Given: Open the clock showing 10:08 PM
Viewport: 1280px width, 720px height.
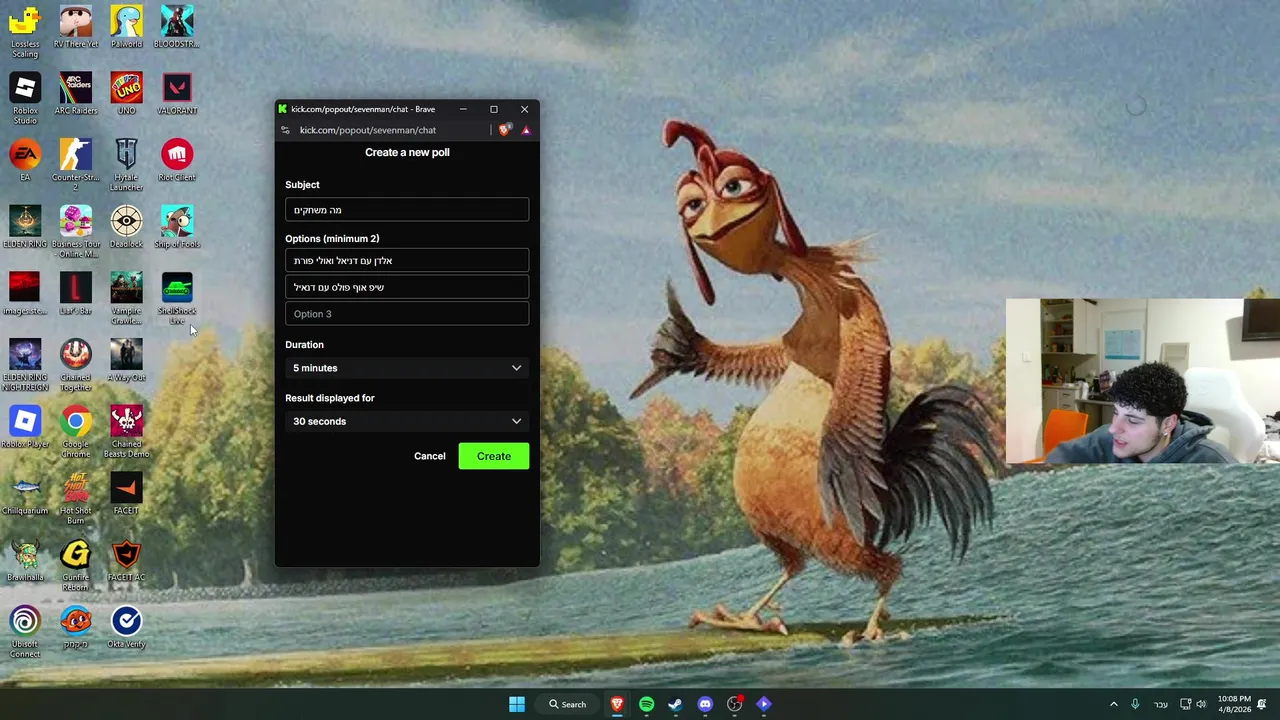Looking at the screenshot, I should click(x=1234, y=704).
